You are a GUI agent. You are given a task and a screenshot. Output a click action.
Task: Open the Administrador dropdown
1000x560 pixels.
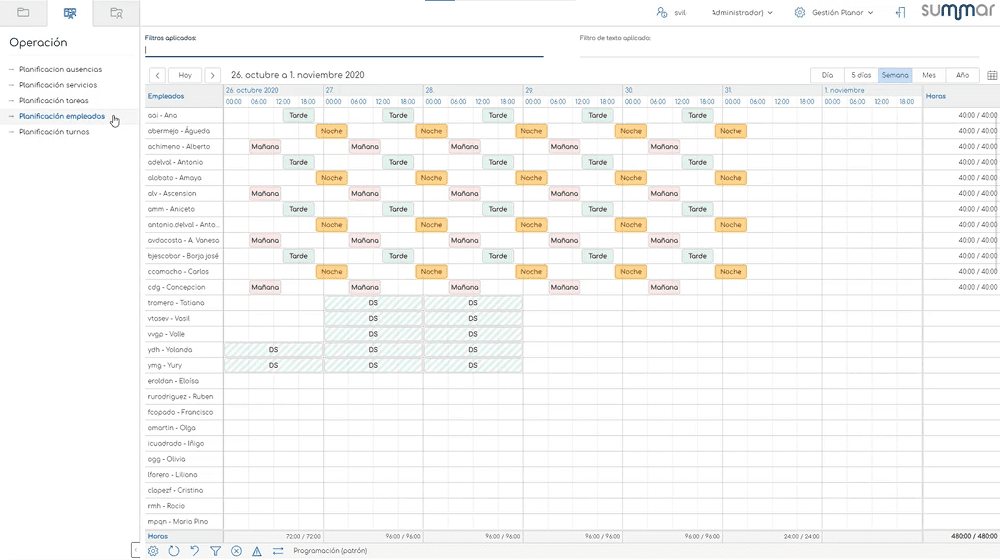click(x=742, y=13)
